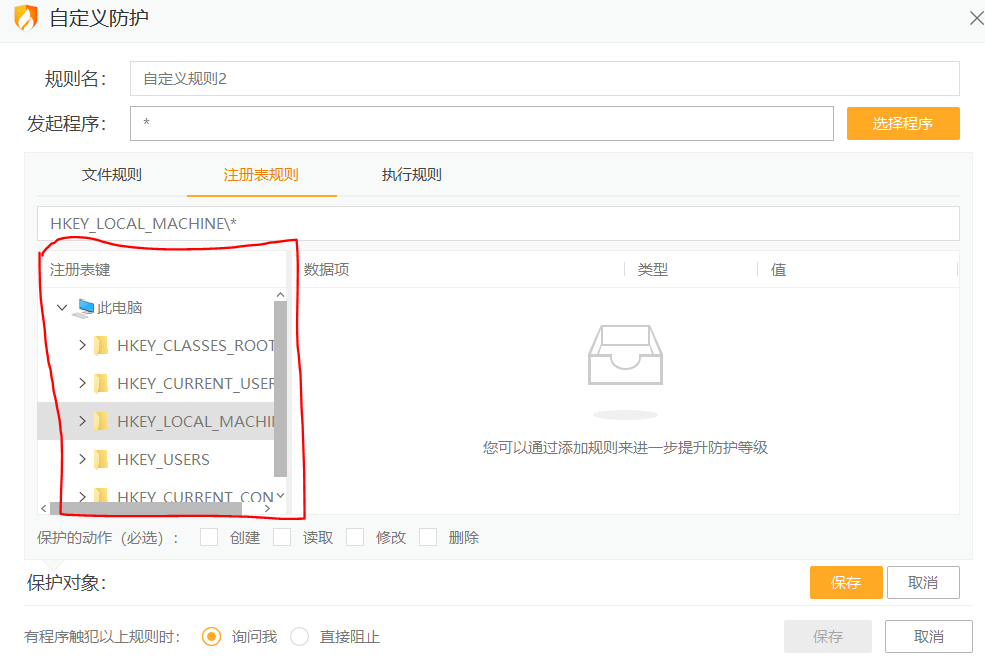Click the bottom-most 取消 button
Viewport: 985px width, 659px height.
[928, 636]
